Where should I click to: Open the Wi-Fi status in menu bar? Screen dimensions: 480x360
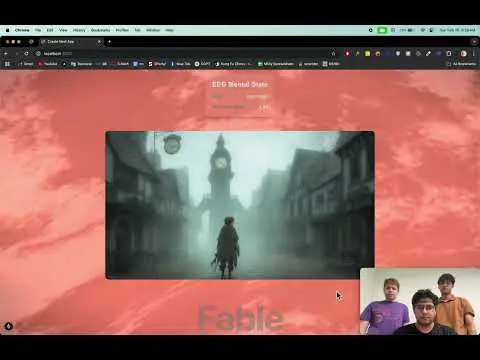pos(423,30)
